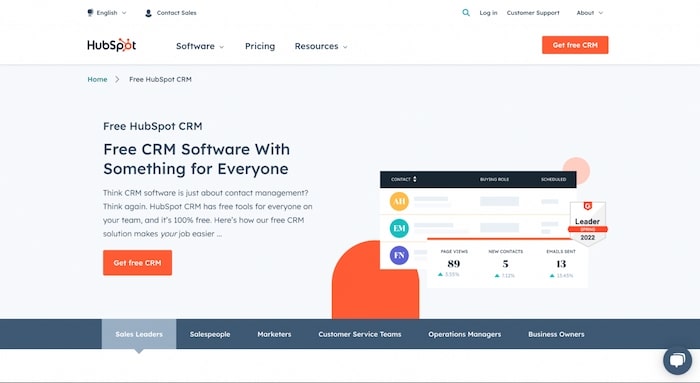
Task: Switch to the Marketers tab
Action: pos(274,334)
